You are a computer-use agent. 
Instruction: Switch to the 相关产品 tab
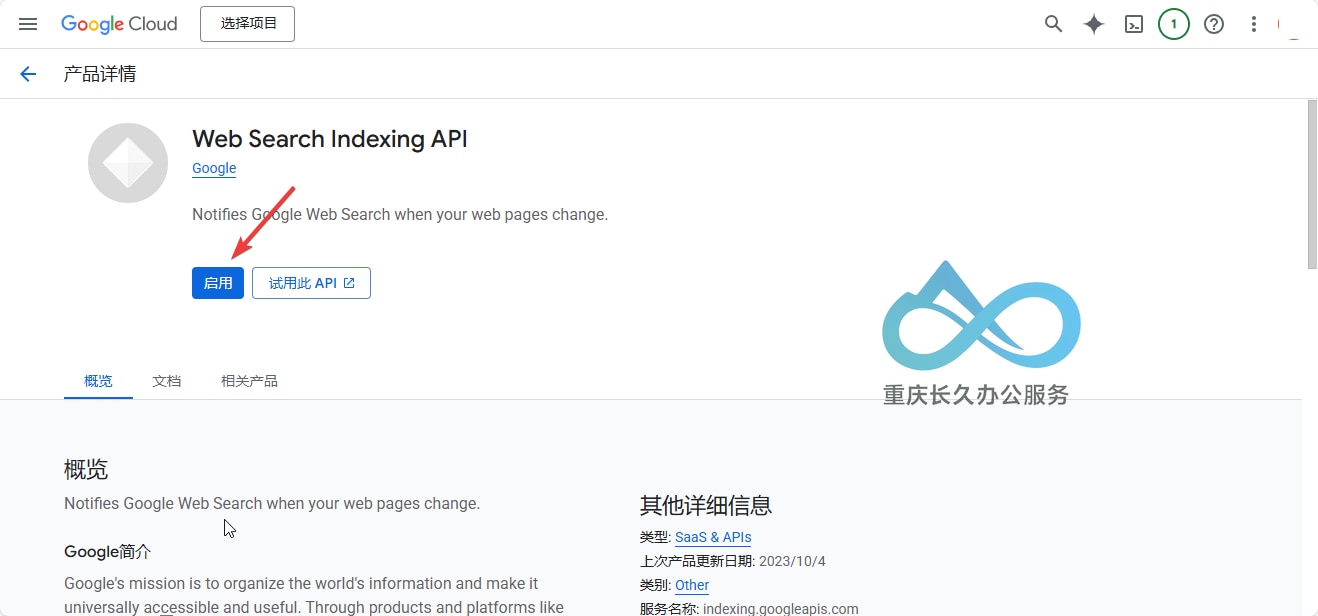point(249,381)
